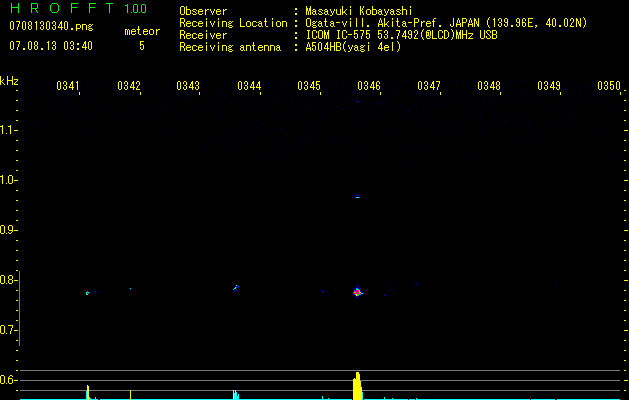
Task: Click the 0.7 kHz frequency axis label
Action: 8,330
